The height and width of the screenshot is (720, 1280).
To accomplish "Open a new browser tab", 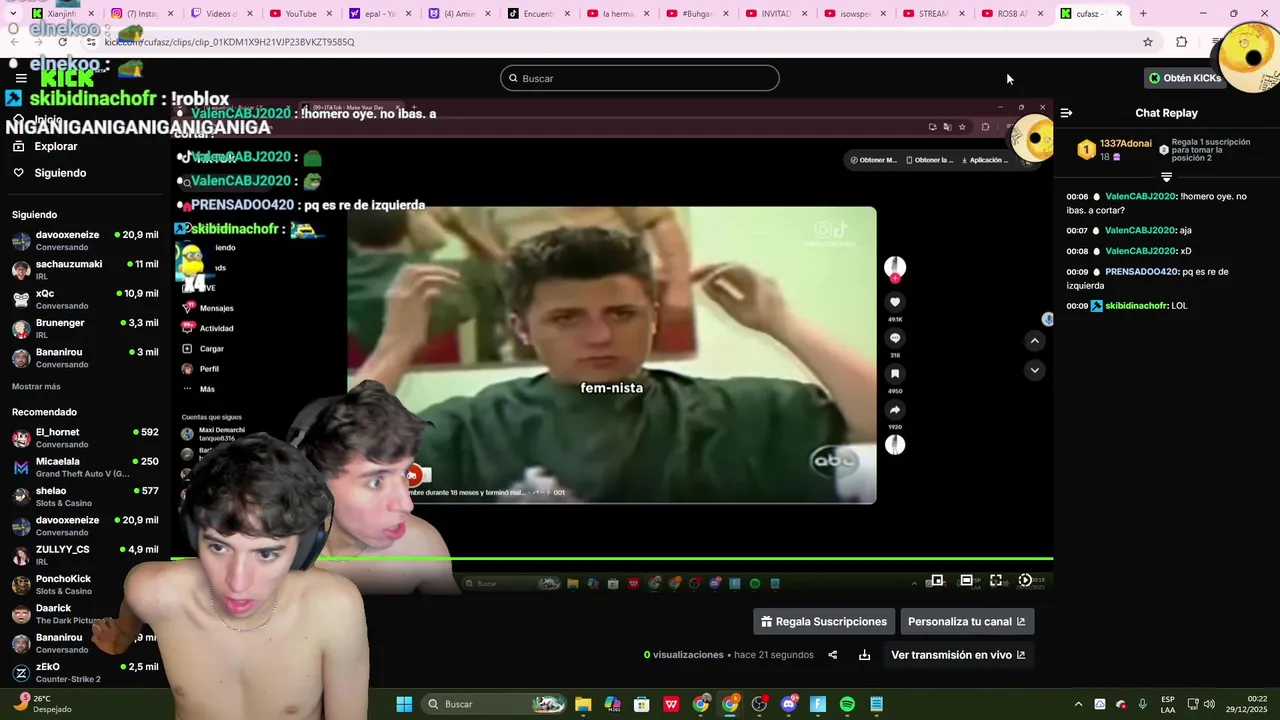I will pos(1143,14).
